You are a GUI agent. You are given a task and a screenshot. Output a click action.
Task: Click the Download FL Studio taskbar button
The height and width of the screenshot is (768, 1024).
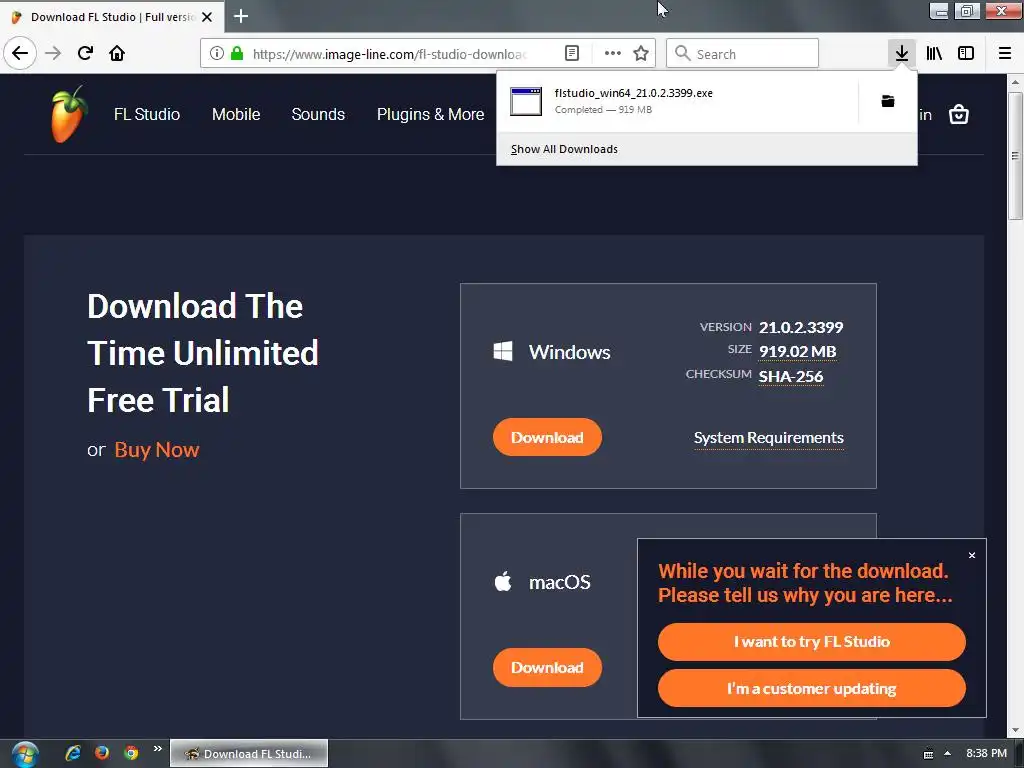pos(249,754)
